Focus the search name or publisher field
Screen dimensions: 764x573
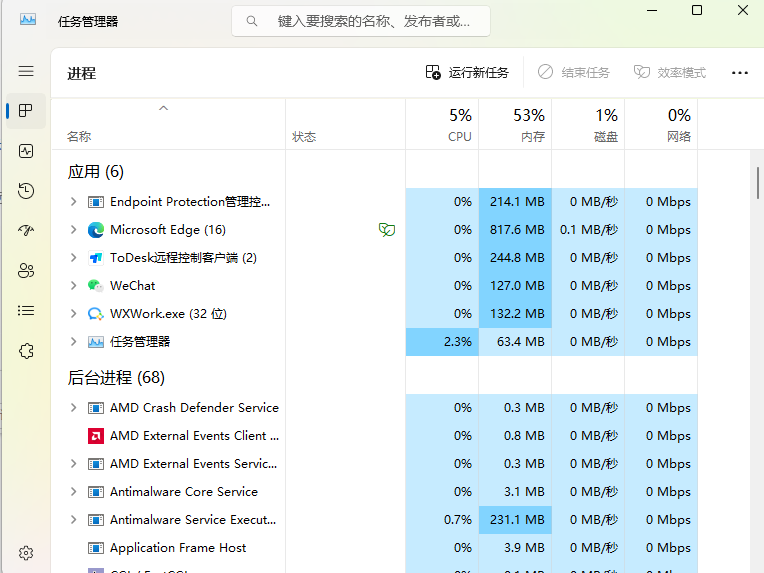tap(361, 21)
